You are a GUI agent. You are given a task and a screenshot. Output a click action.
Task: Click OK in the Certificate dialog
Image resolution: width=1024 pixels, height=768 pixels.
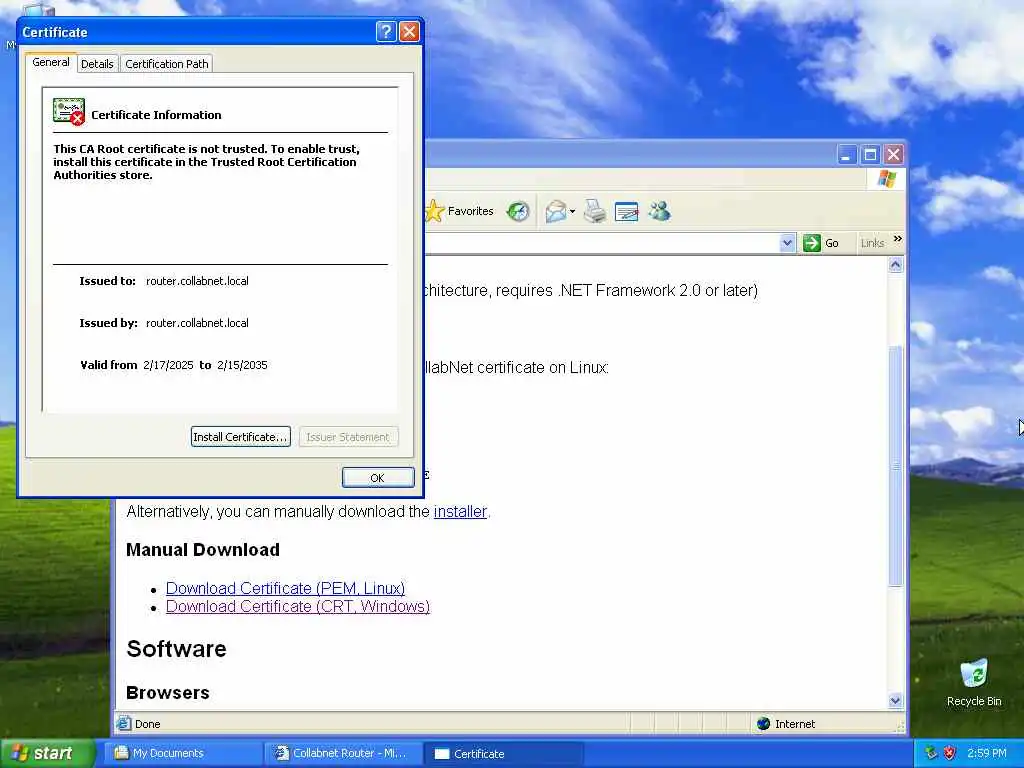click(377, 477)
